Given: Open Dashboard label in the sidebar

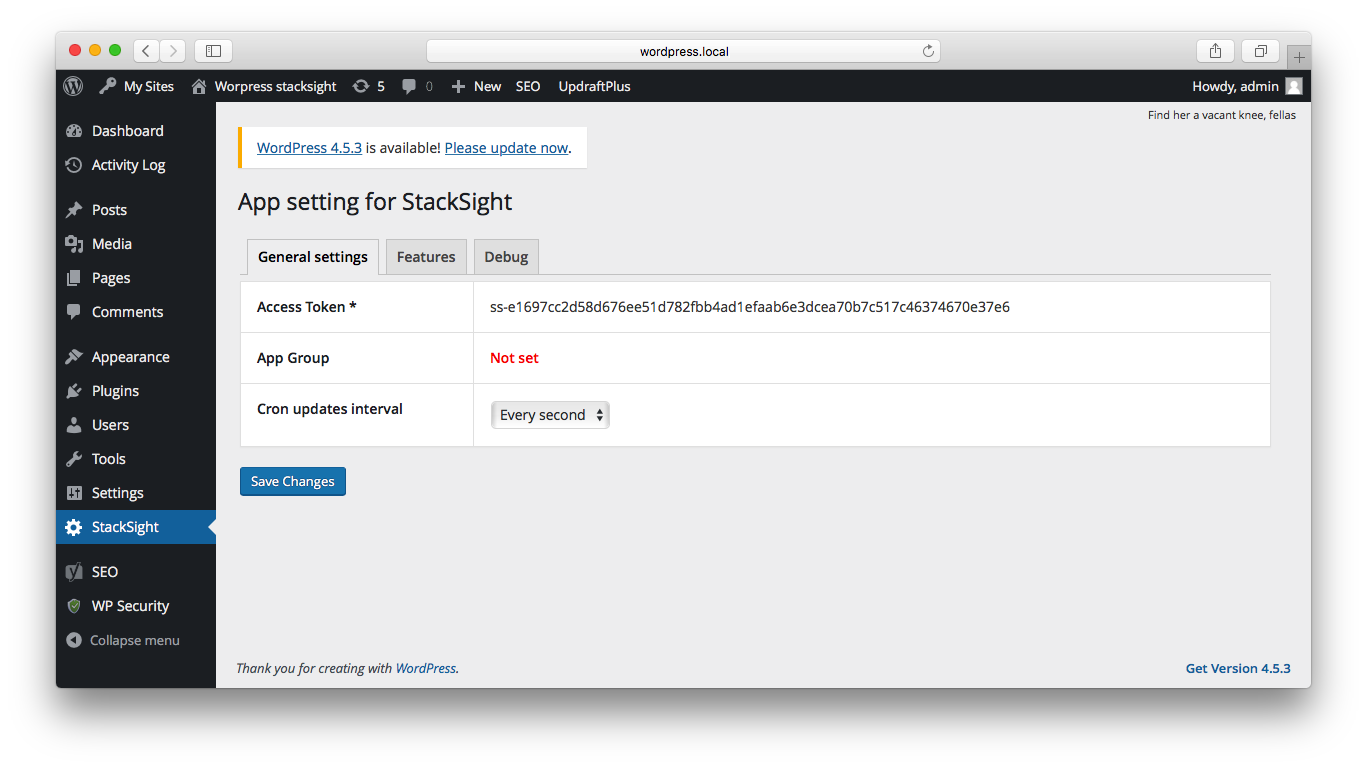Looking at the screenshot, I should [x=128, y=131].
